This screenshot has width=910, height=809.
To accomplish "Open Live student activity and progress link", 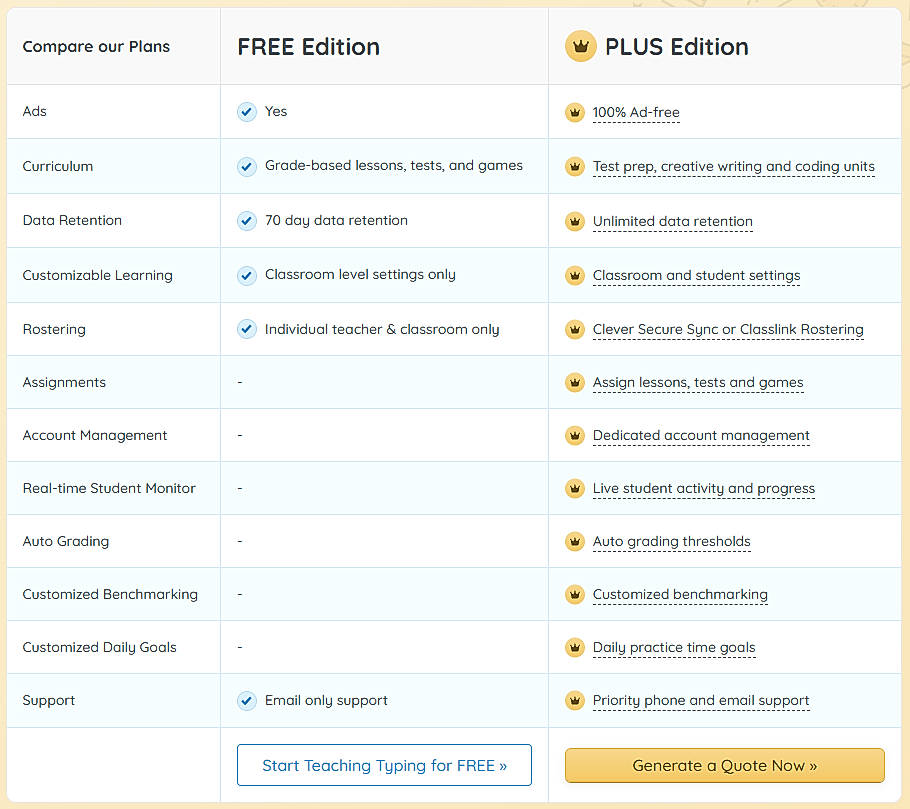I will tap(704, 488).
